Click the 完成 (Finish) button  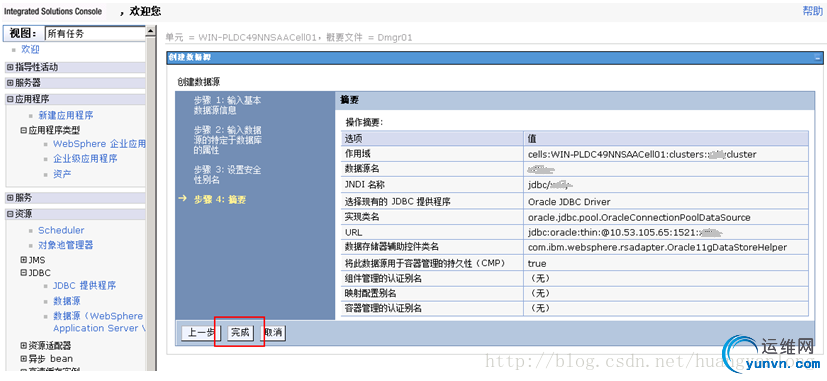(x=240, y=332)
